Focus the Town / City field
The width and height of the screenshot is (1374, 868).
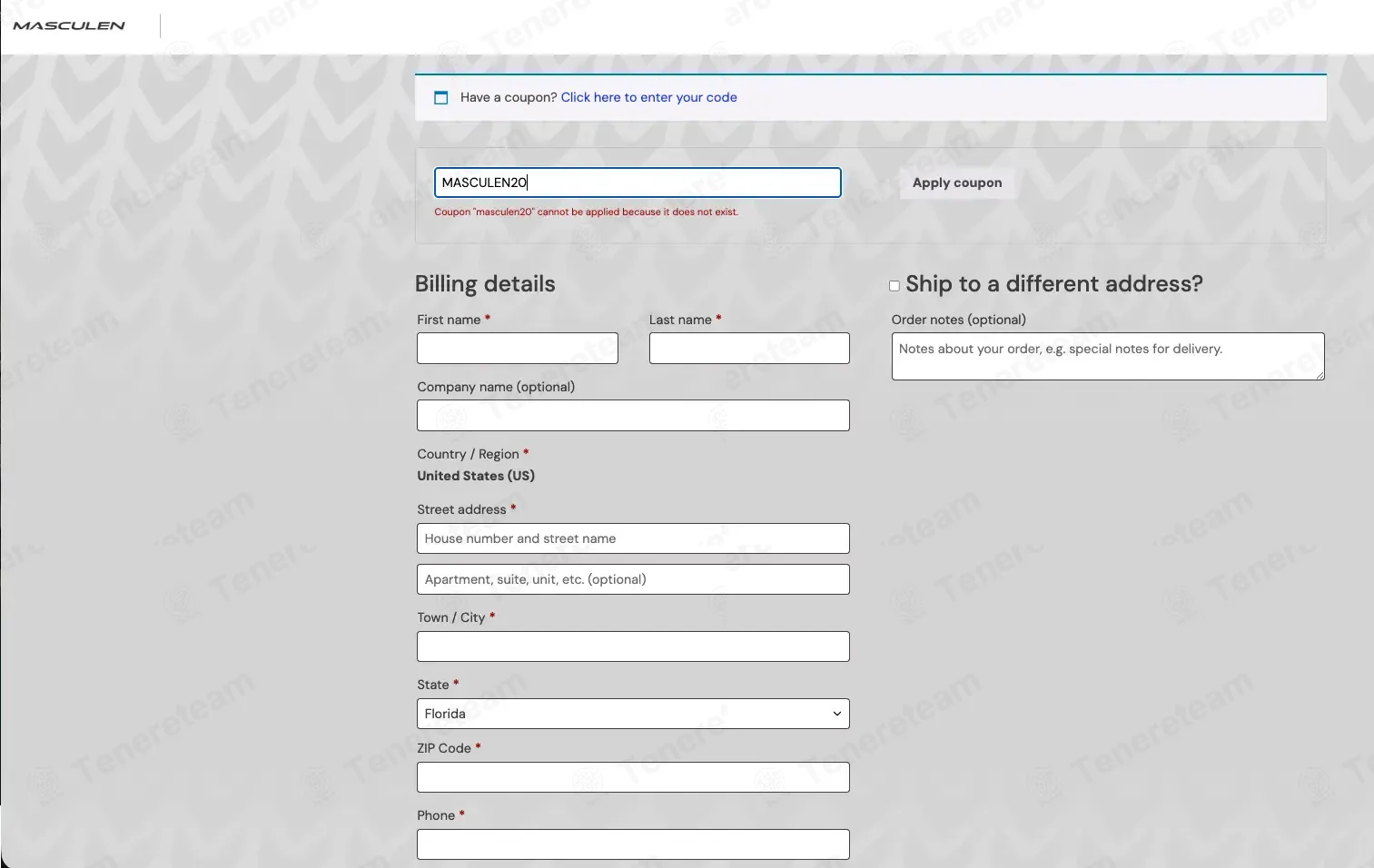coord(633,646)
